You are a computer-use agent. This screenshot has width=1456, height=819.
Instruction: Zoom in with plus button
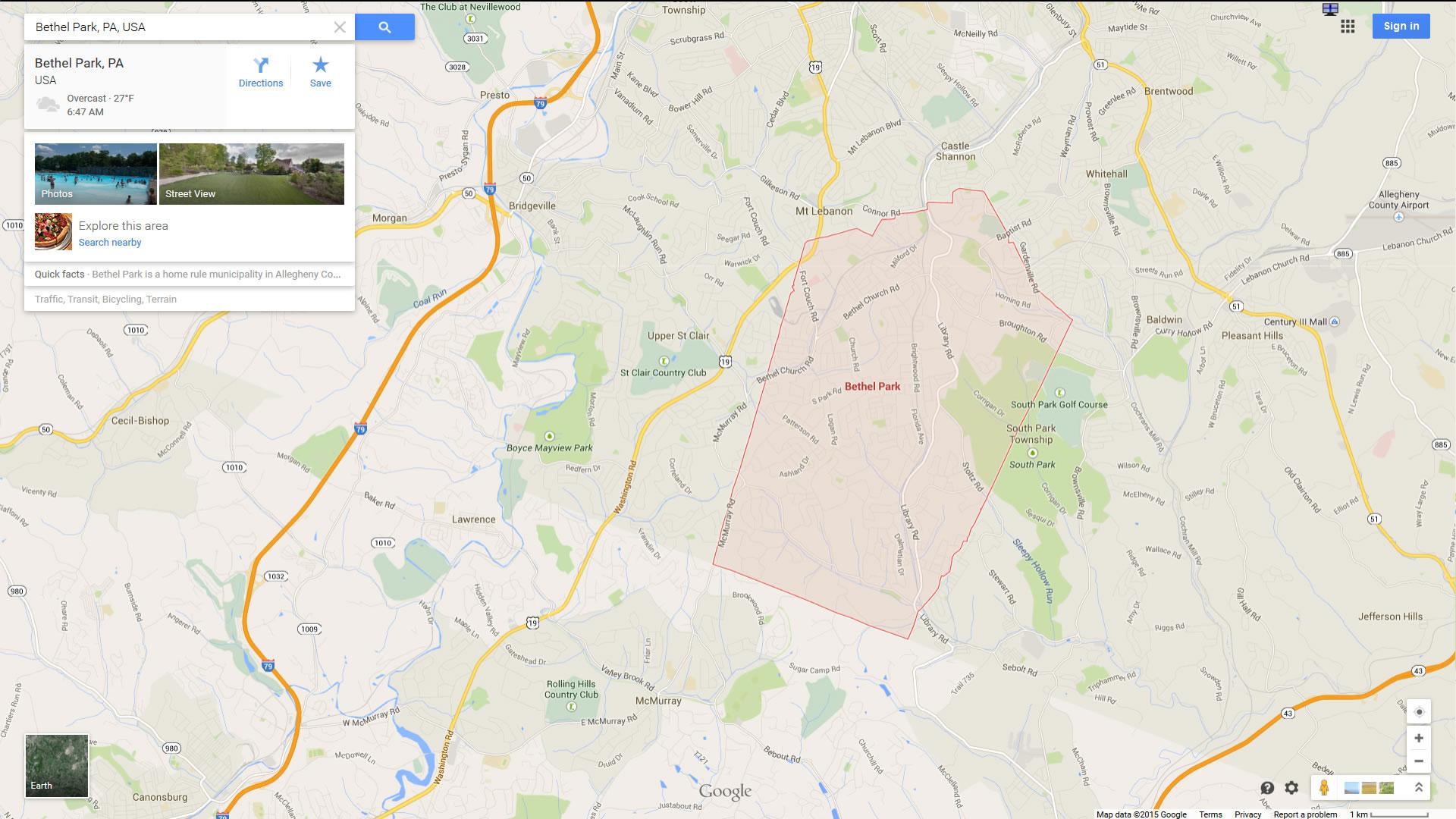pos(1419,738)
